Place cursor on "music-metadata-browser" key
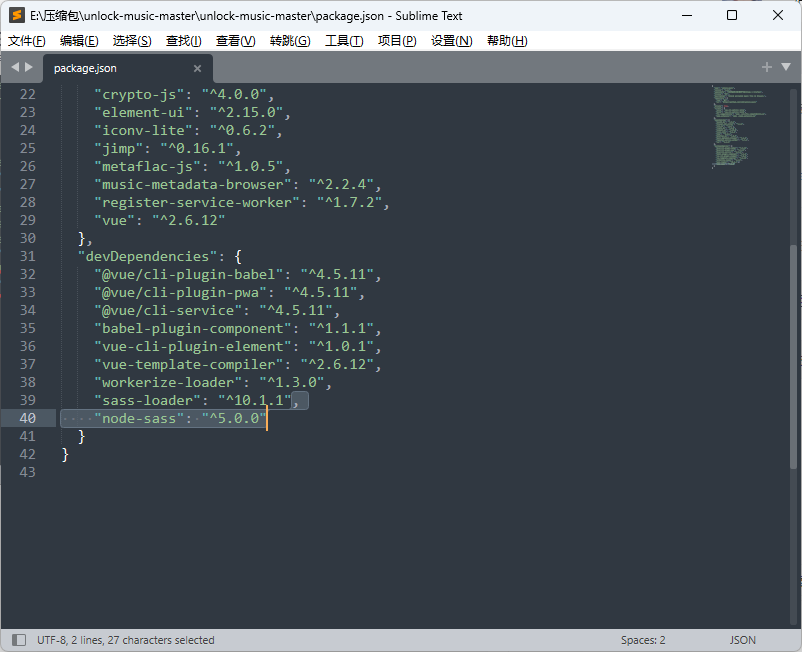This screenshot has width=802, height=652. pyautogui.click(x=193, y=185)
